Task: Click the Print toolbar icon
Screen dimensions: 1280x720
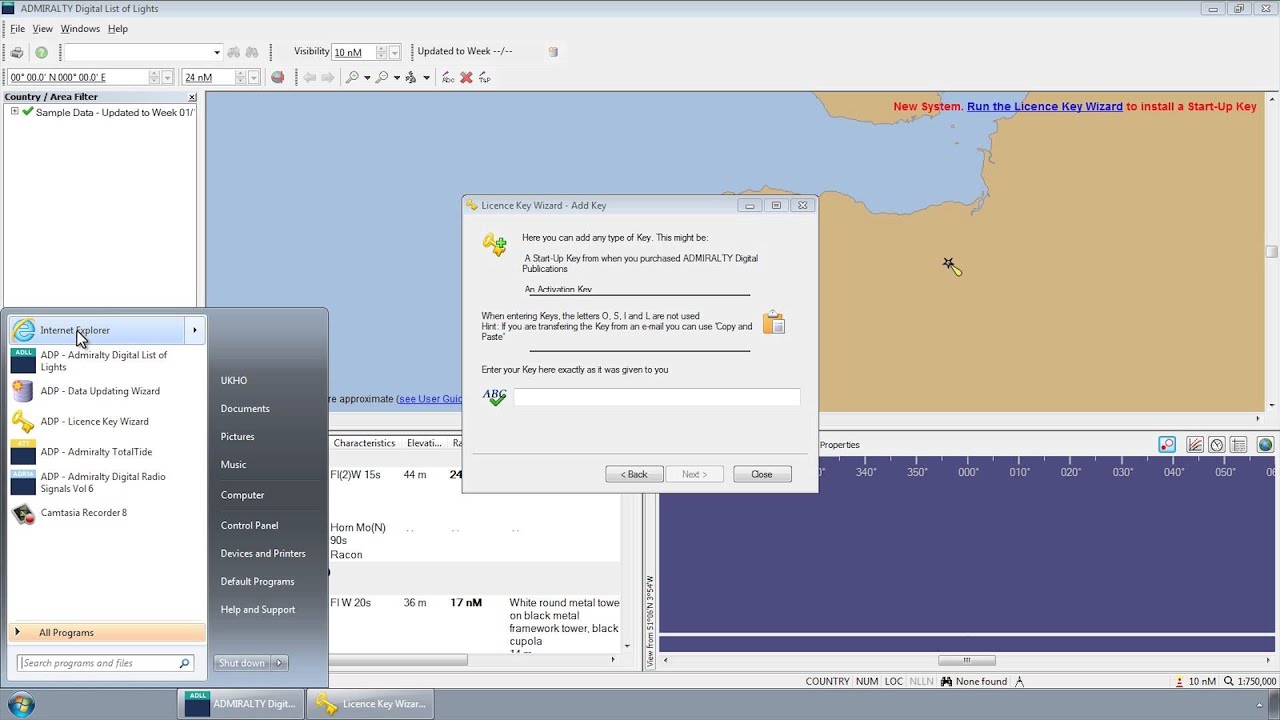Action: tap(17, 53)
